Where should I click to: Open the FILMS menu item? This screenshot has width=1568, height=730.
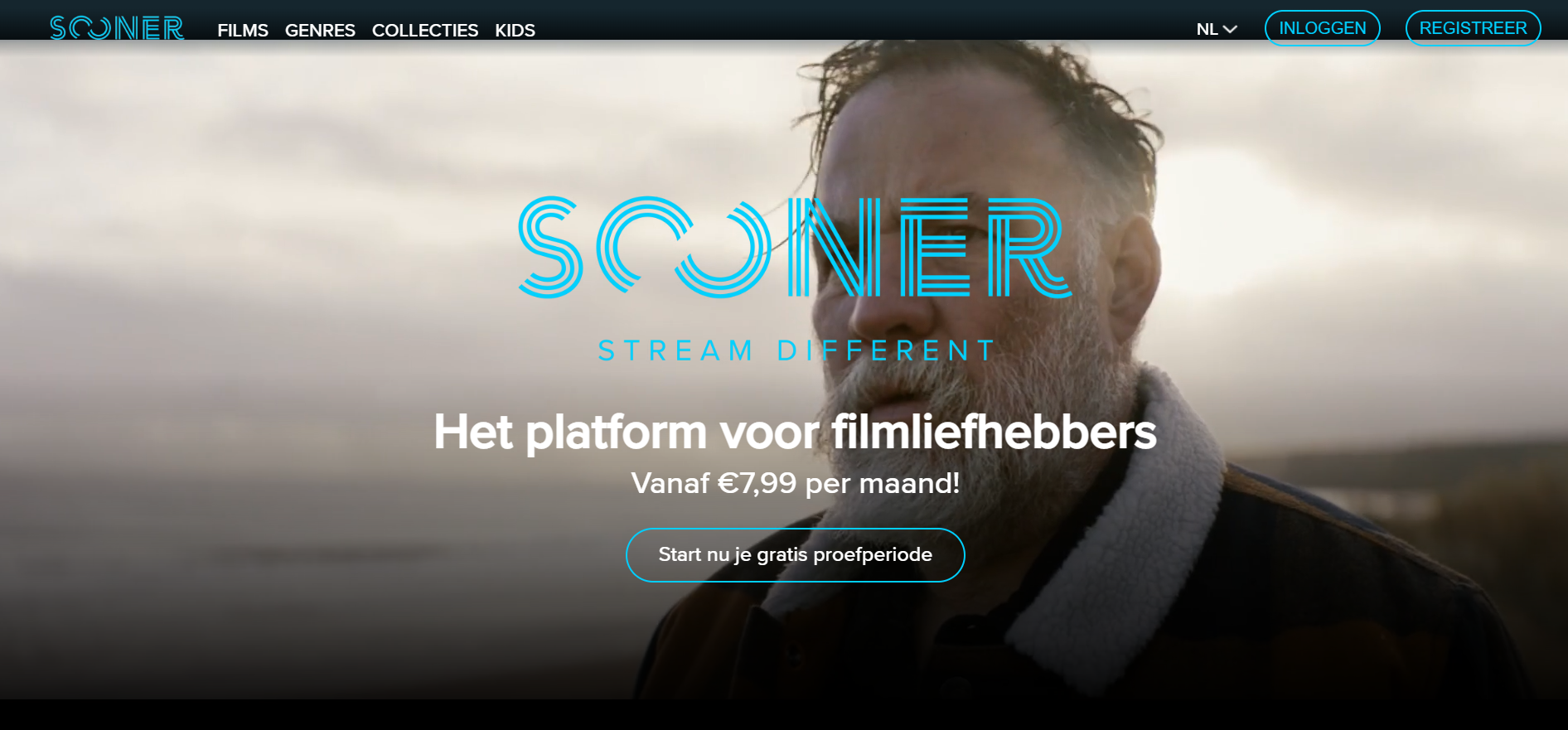243,30
